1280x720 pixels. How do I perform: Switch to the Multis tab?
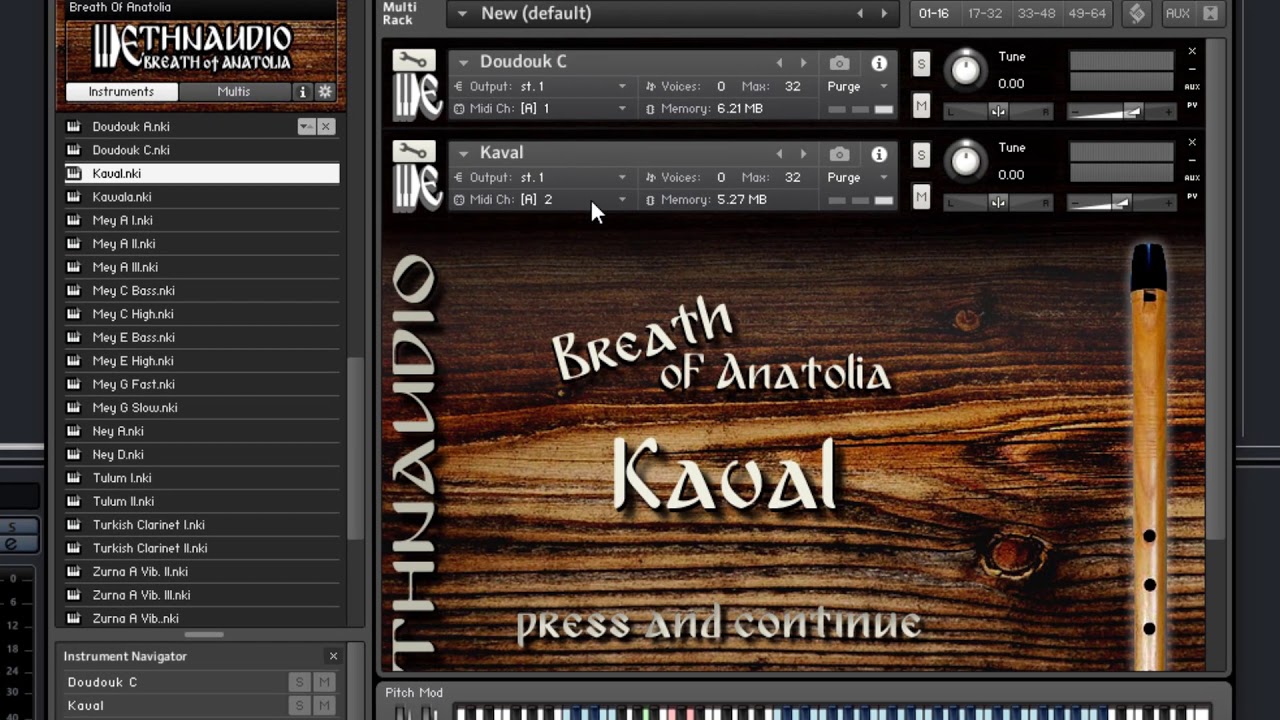click(234, 92)
